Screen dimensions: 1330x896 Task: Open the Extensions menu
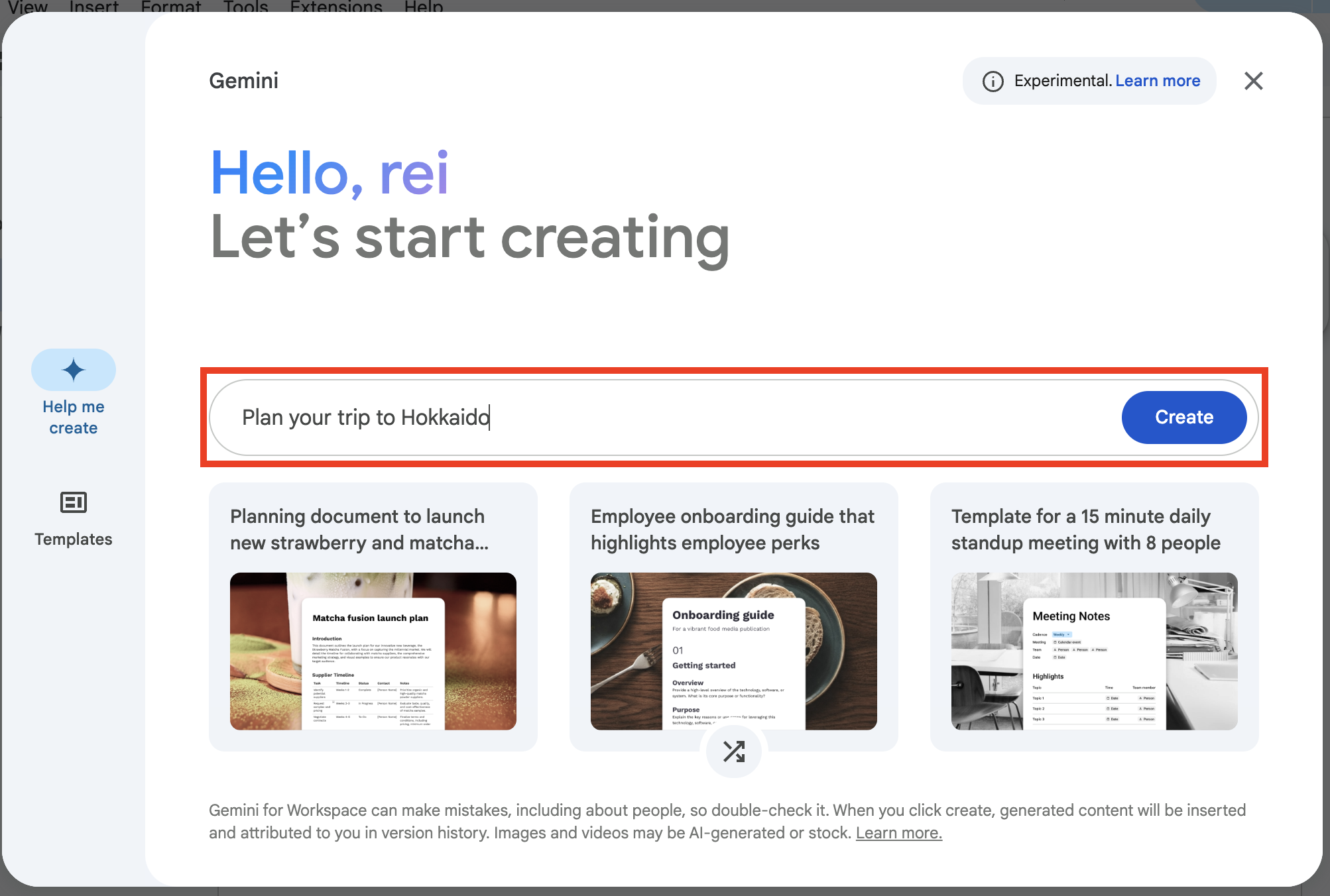click(335, 7)
